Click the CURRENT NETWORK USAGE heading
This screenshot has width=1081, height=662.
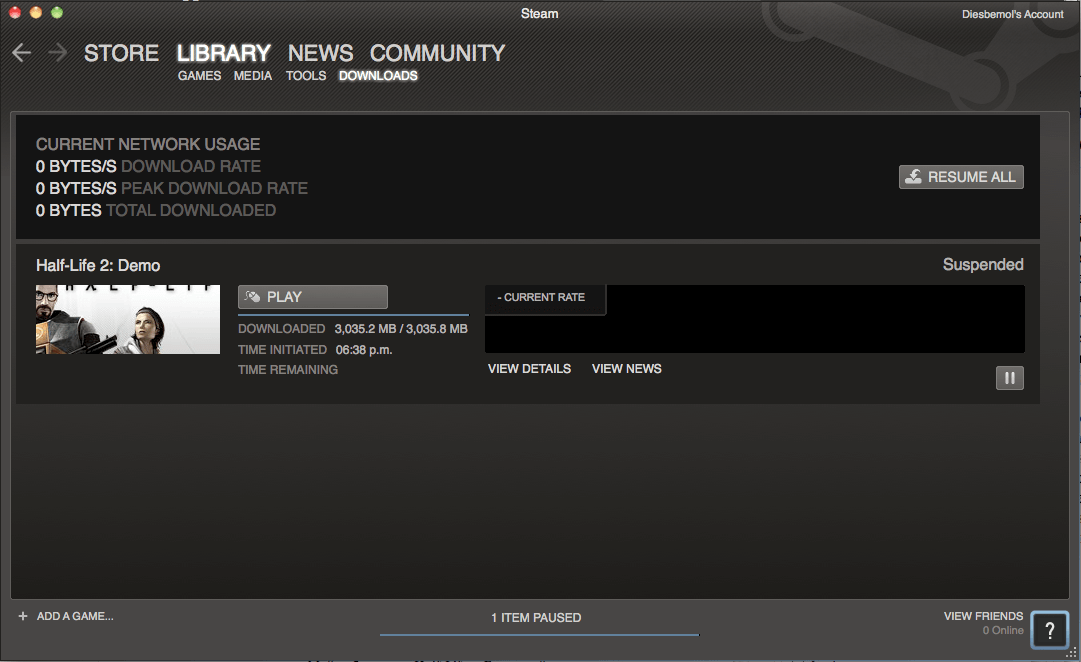148,145
